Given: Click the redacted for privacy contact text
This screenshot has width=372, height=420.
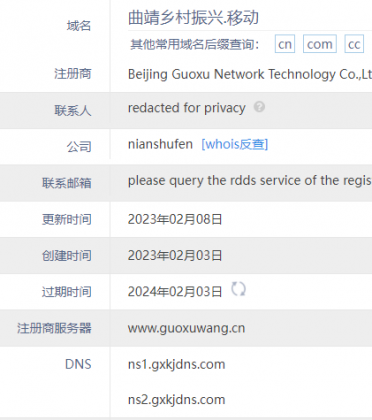Looking at the screenshot, I should point(187,108).
